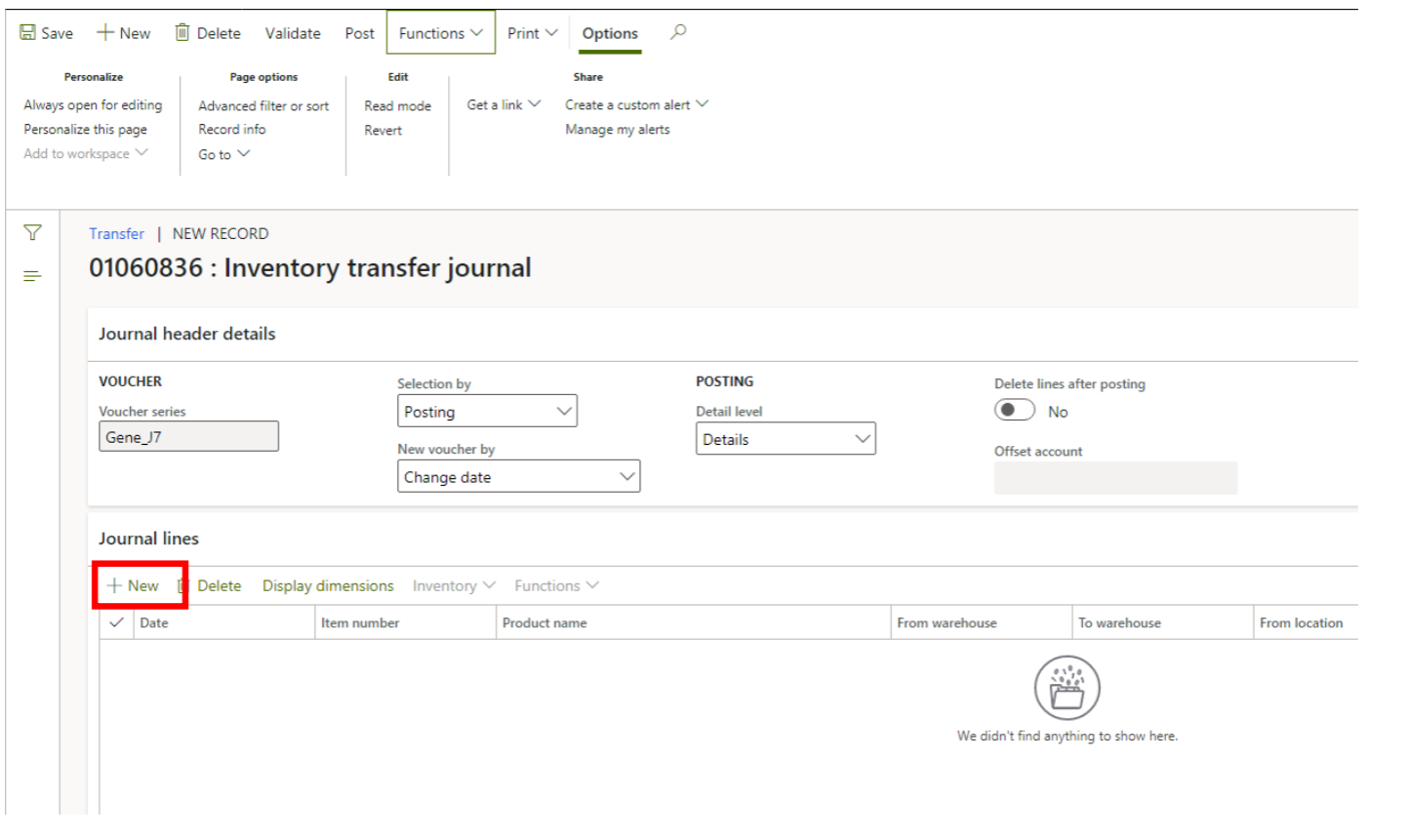Open the Selection by Posting dropdown
Image resolution: width=1411 pixels, height=840 pixels.
coord(486,412)
